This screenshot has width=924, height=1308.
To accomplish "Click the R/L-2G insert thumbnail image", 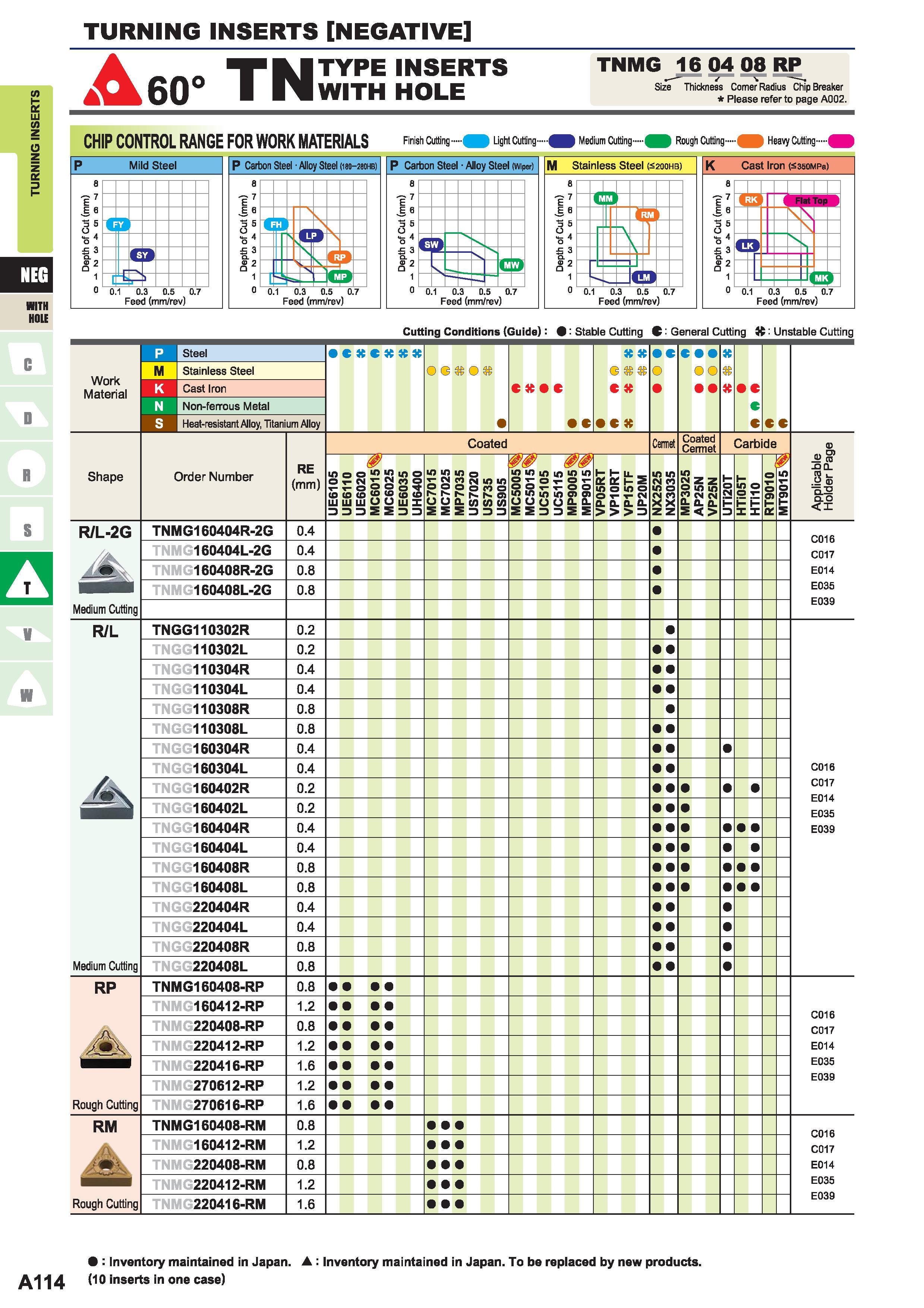I will [x=106, y=571].
